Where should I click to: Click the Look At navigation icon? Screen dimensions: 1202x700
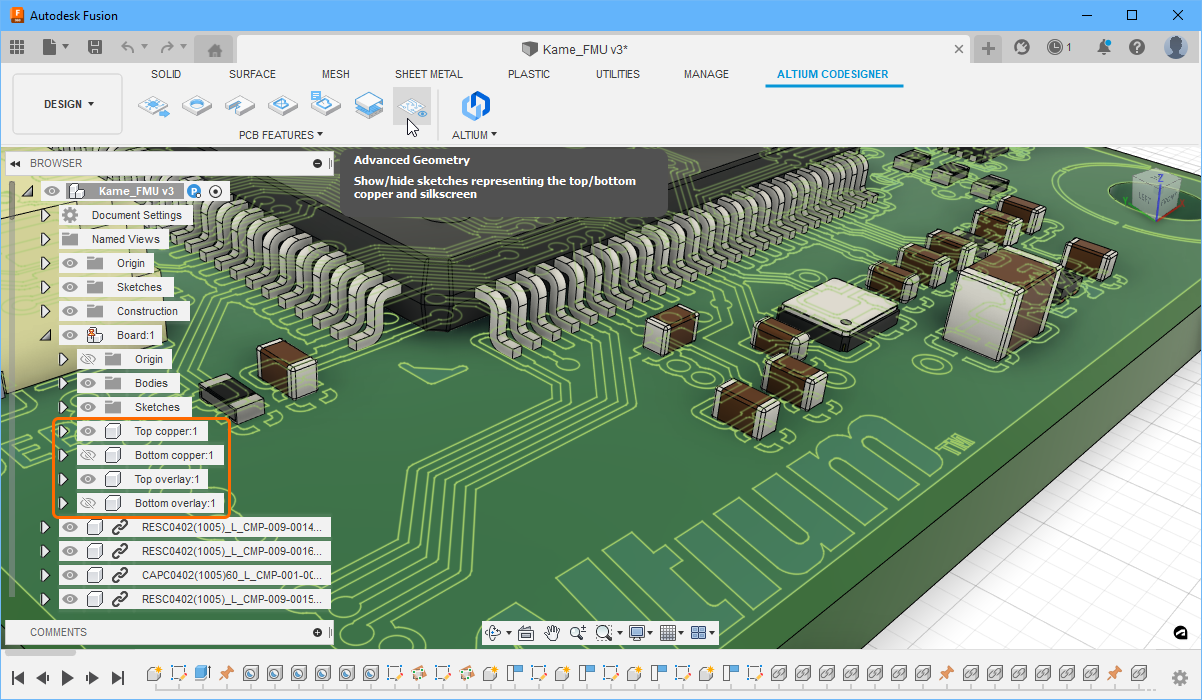tap(526, 632)
